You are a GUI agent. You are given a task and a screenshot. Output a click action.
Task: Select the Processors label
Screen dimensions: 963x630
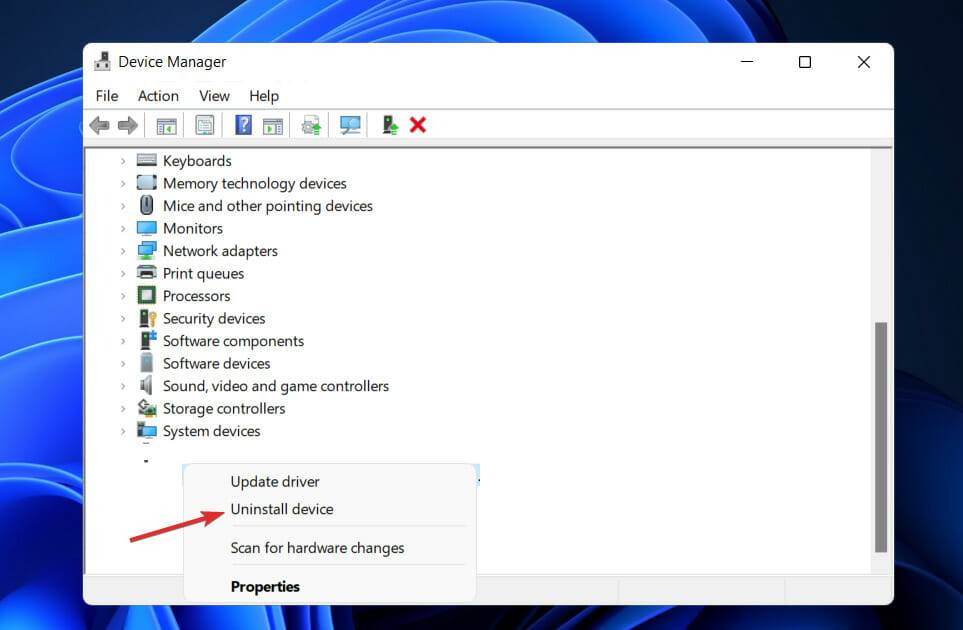[x=197, y=296]
